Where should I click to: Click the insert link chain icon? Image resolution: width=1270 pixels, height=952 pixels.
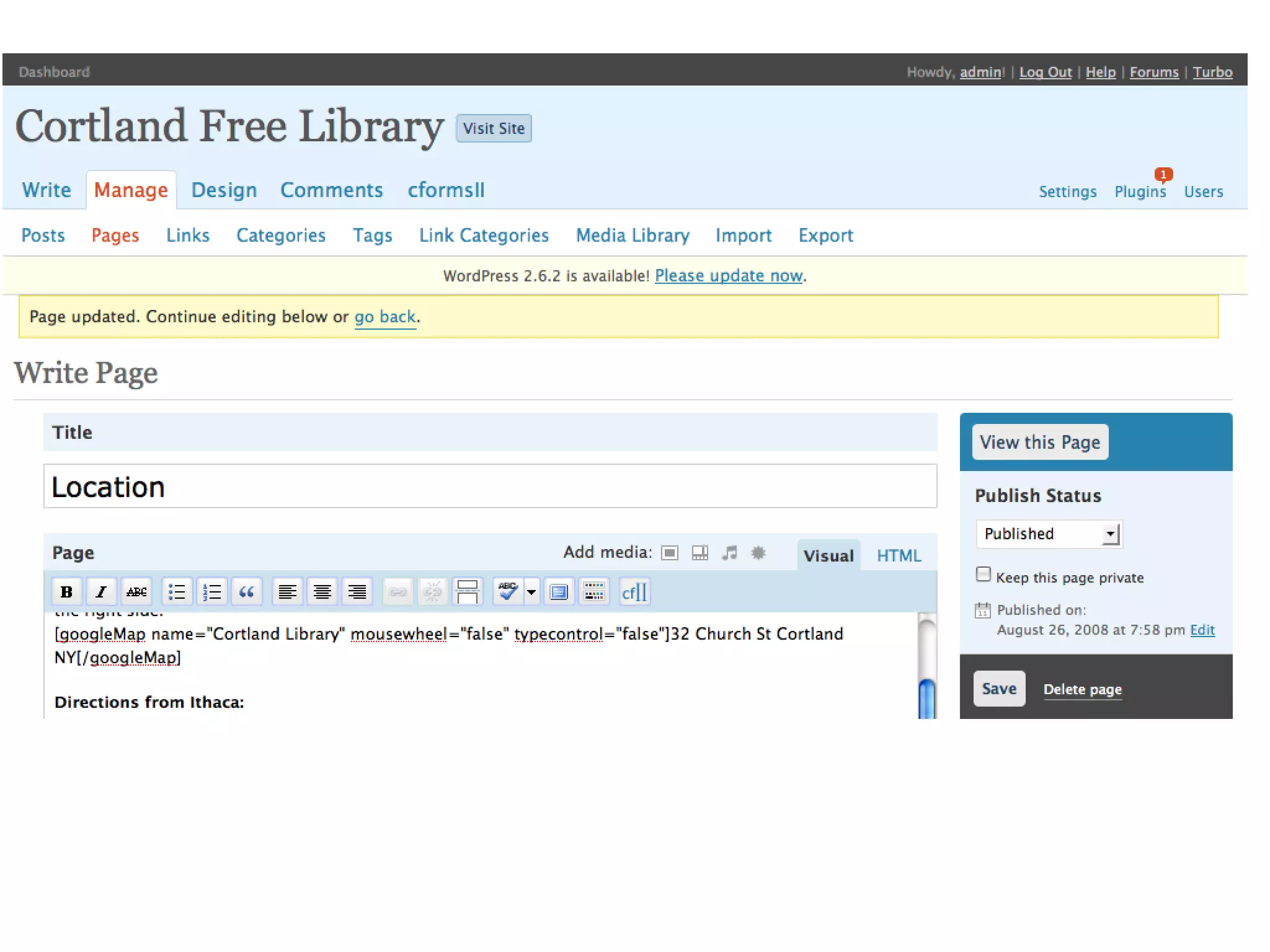[397, 592]
